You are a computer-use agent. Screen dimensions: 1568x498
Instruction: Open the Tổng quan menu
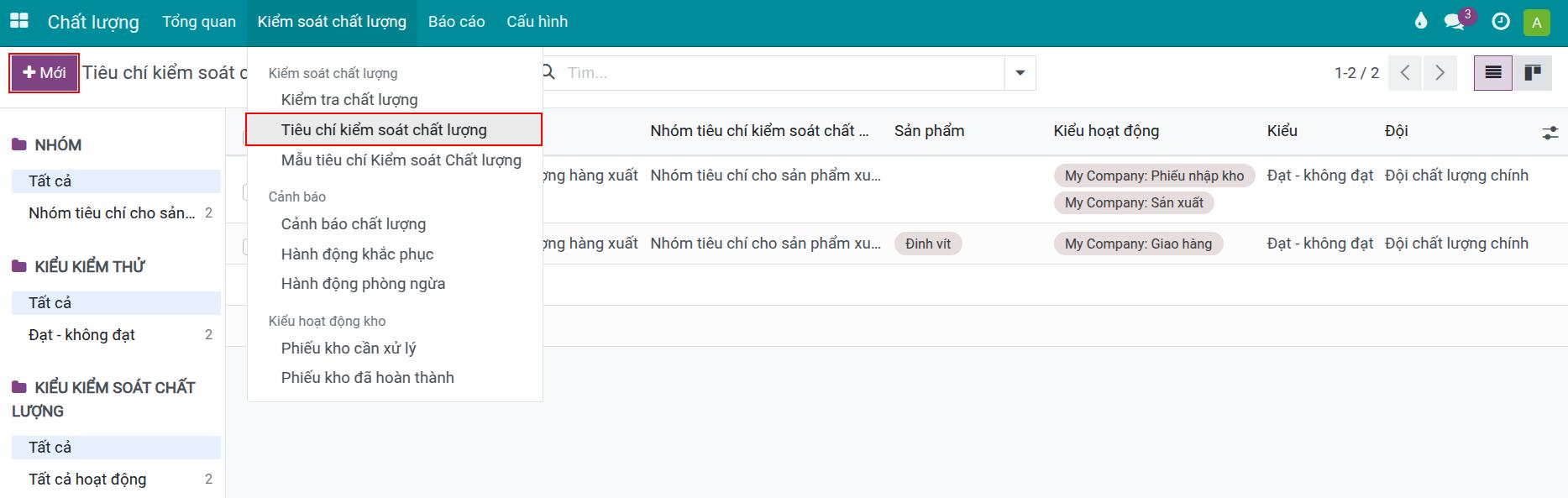pyautogui.click(x=199, y=22)
